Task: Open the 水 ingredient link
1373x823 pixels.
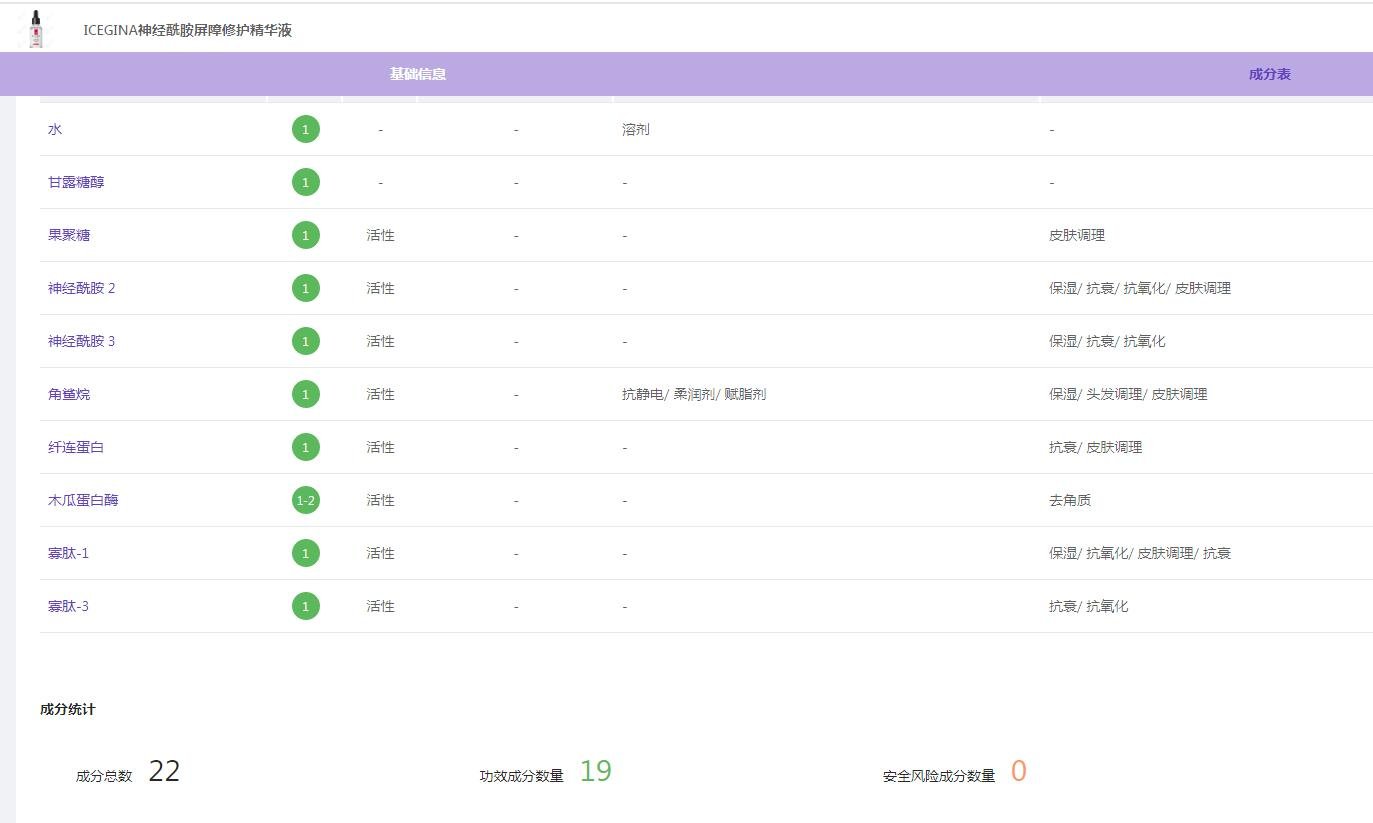Action: pos(55,129)
